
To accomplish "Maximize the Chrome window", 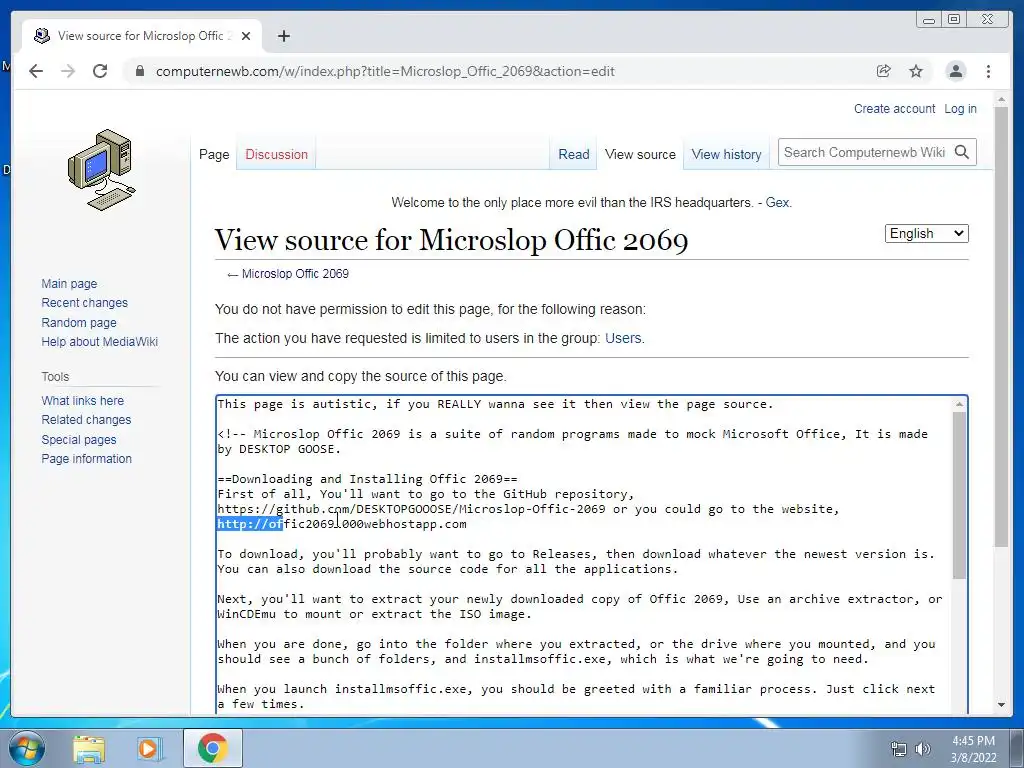I will point(953,20).
